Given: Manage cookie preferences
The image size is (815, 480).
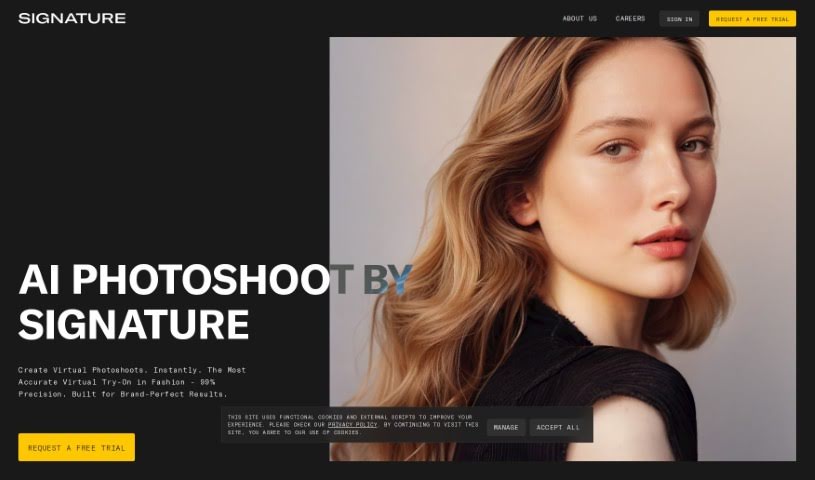Looking at the screenshot, I should 506,427.
